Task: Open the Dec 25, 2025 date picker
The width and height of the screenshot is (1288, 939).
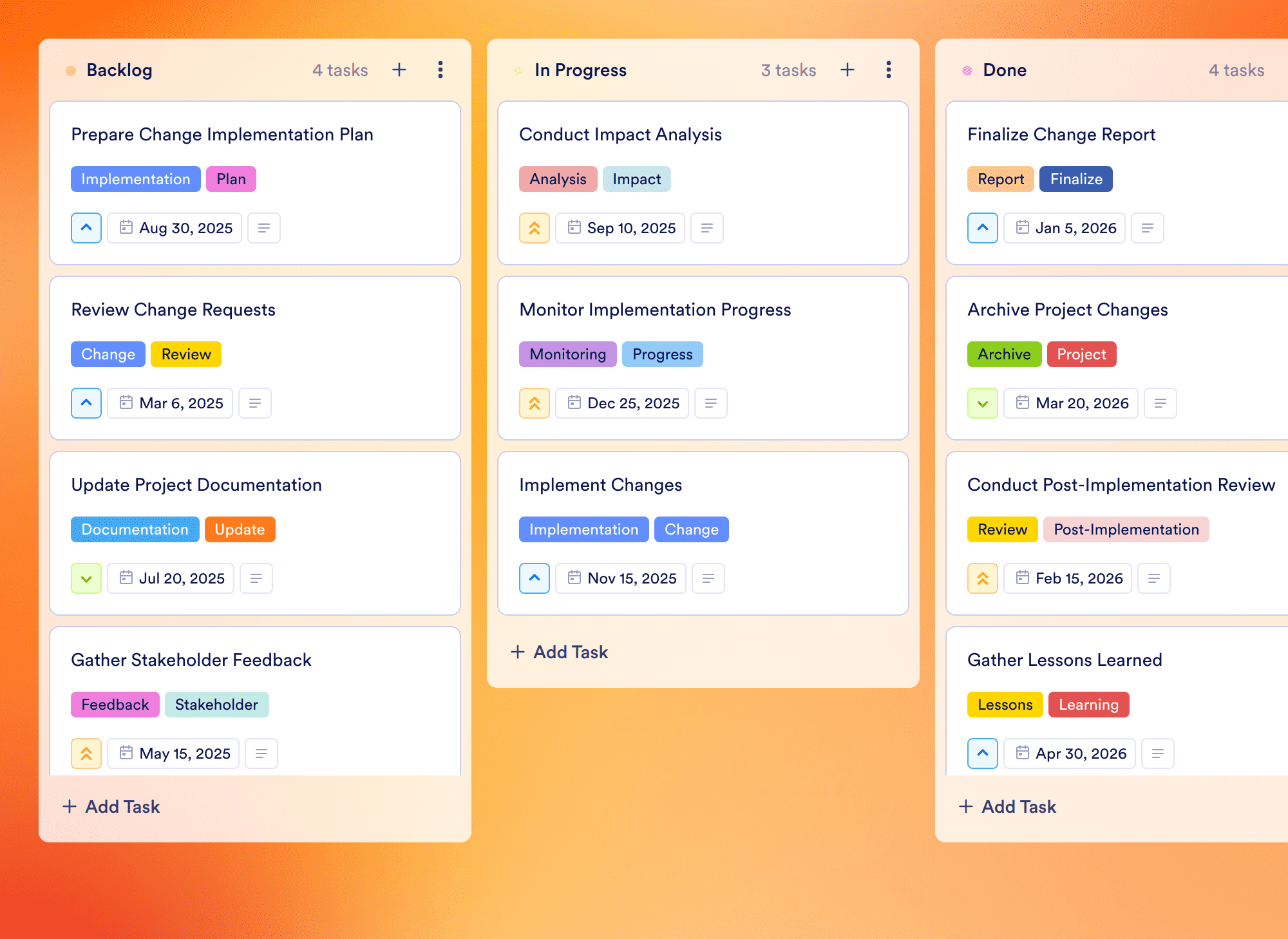Action: click(x=623, y=403)
